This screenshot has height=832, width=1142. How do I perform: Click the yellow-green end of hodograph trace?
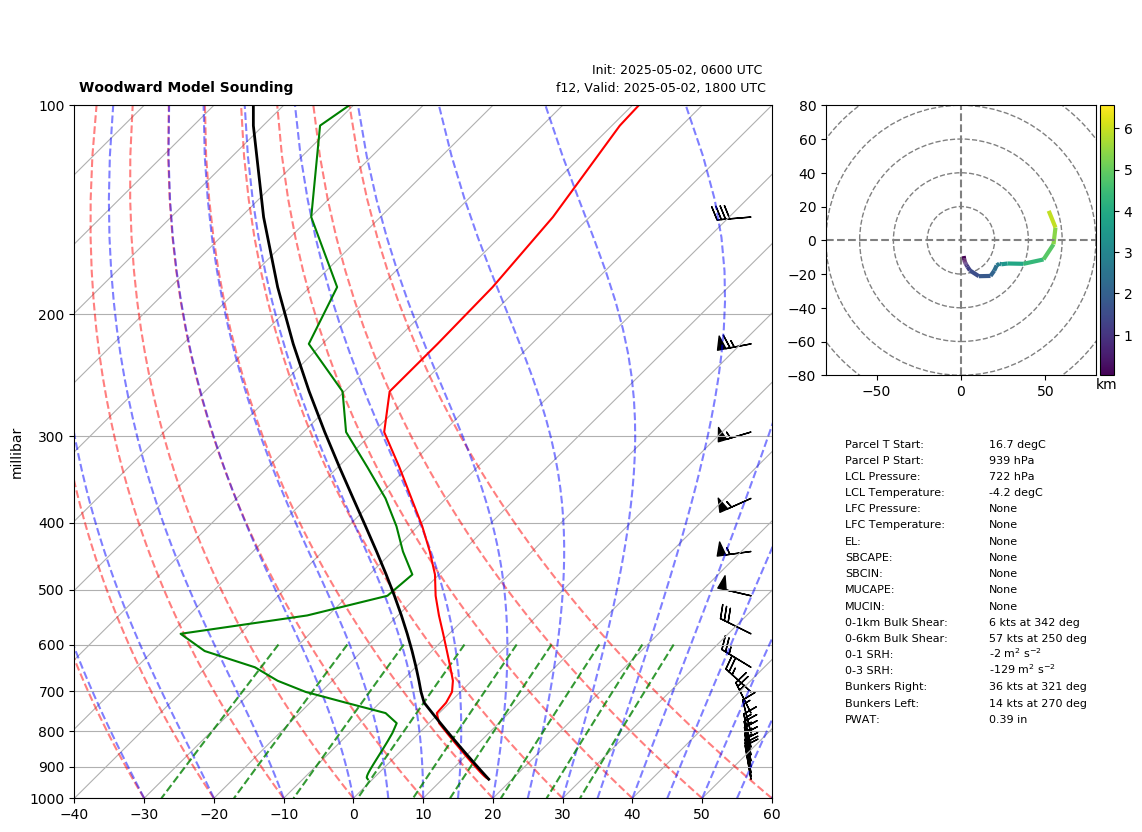(1050, 215)
